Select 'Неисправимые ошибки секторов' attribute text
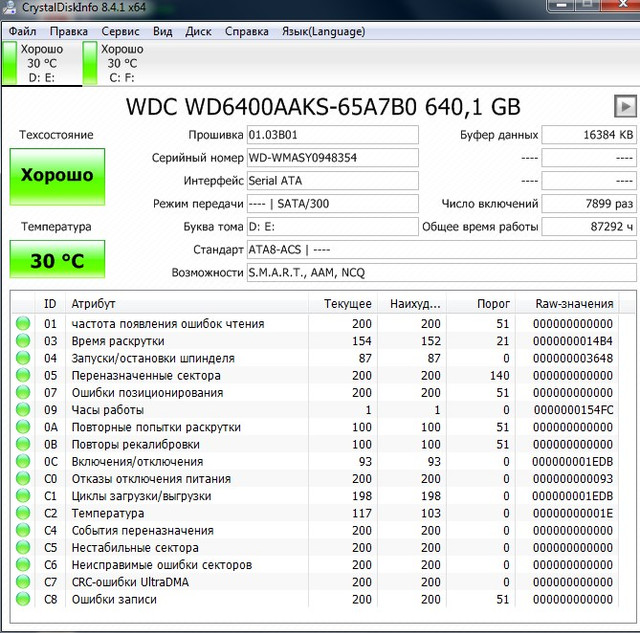 click(x=162, y=565)
